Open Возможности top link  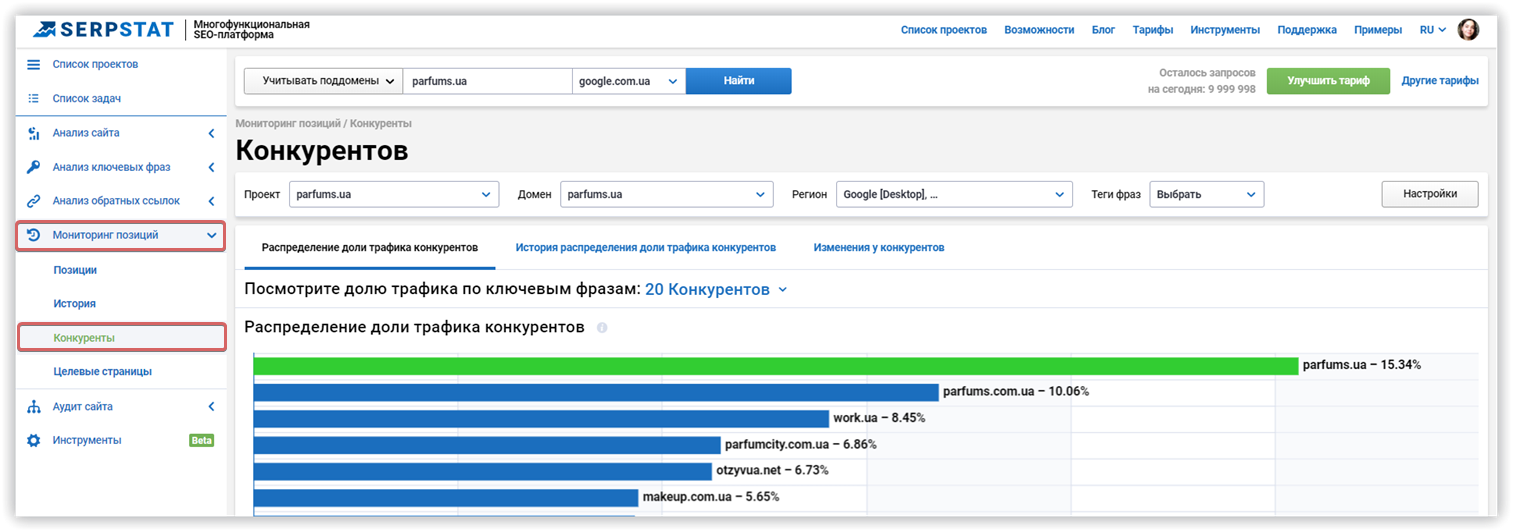[x=1040, y=30]
